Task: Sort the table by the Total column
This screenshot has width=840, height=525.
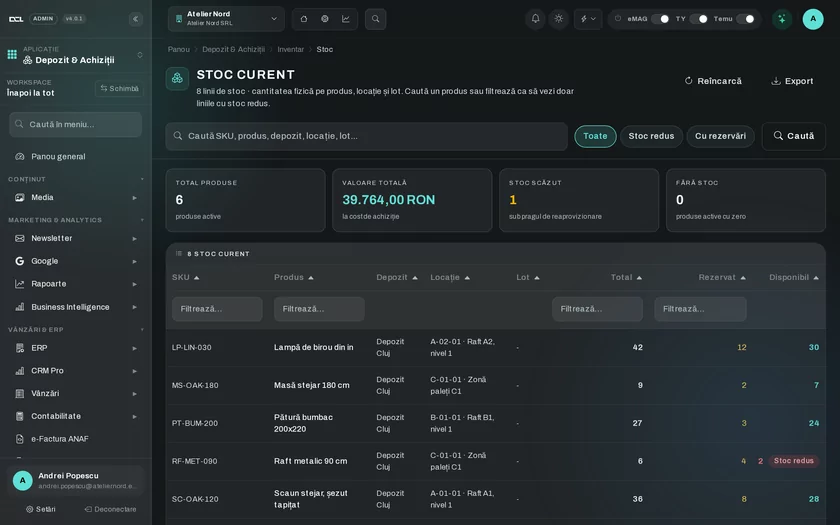Action: [626, 278]
